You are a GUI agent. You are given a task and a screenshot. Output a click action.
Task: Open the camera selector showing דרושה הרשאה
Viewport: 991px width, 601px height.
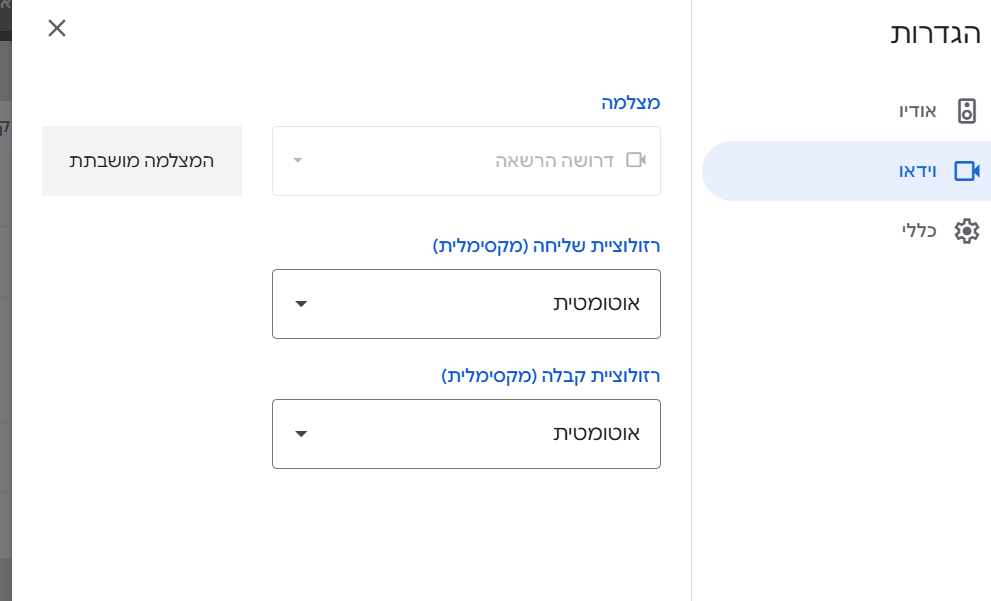[466, 161]
